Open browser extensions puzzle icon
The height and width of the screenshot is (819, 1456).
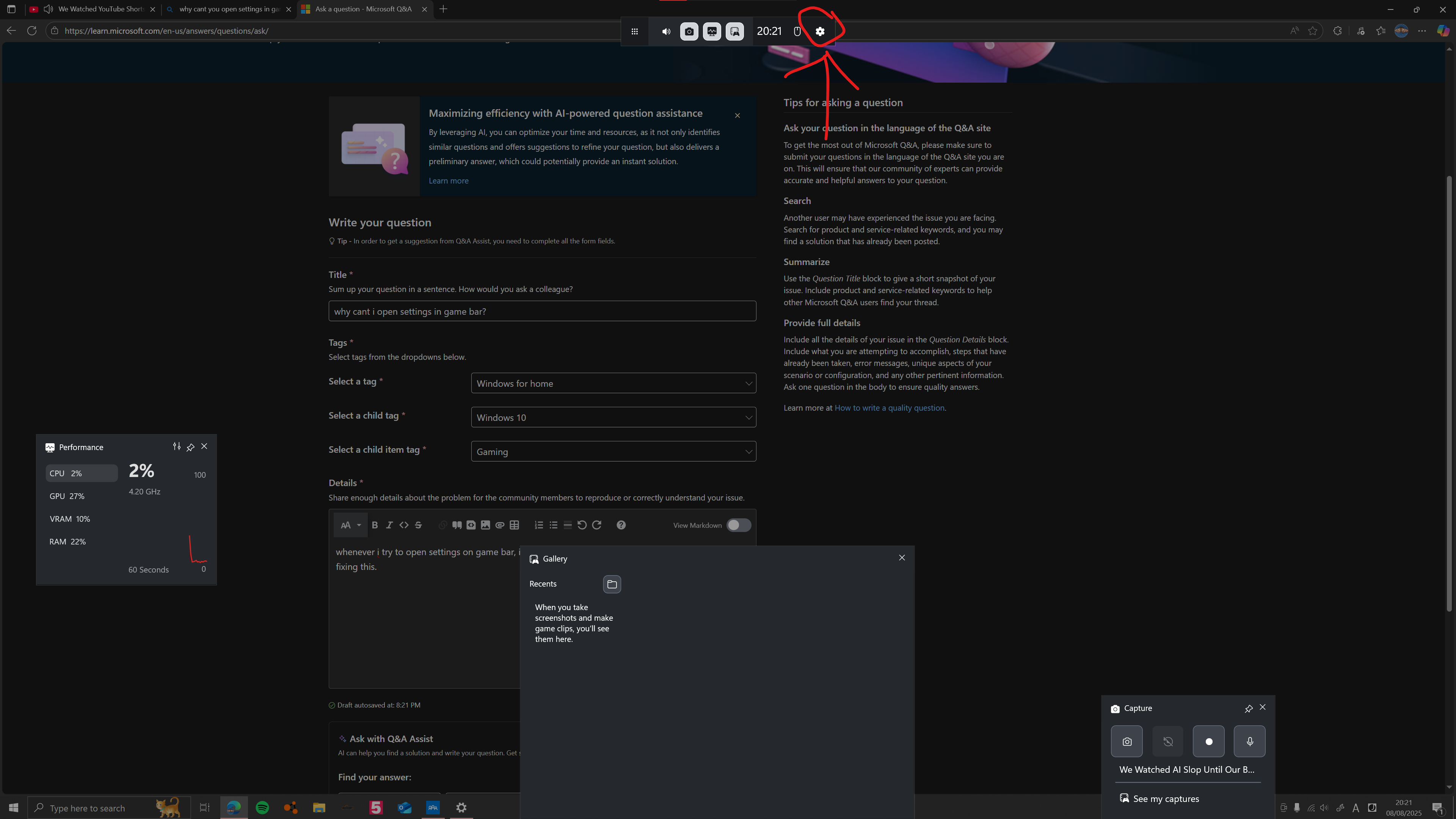tap(1337, 31)
